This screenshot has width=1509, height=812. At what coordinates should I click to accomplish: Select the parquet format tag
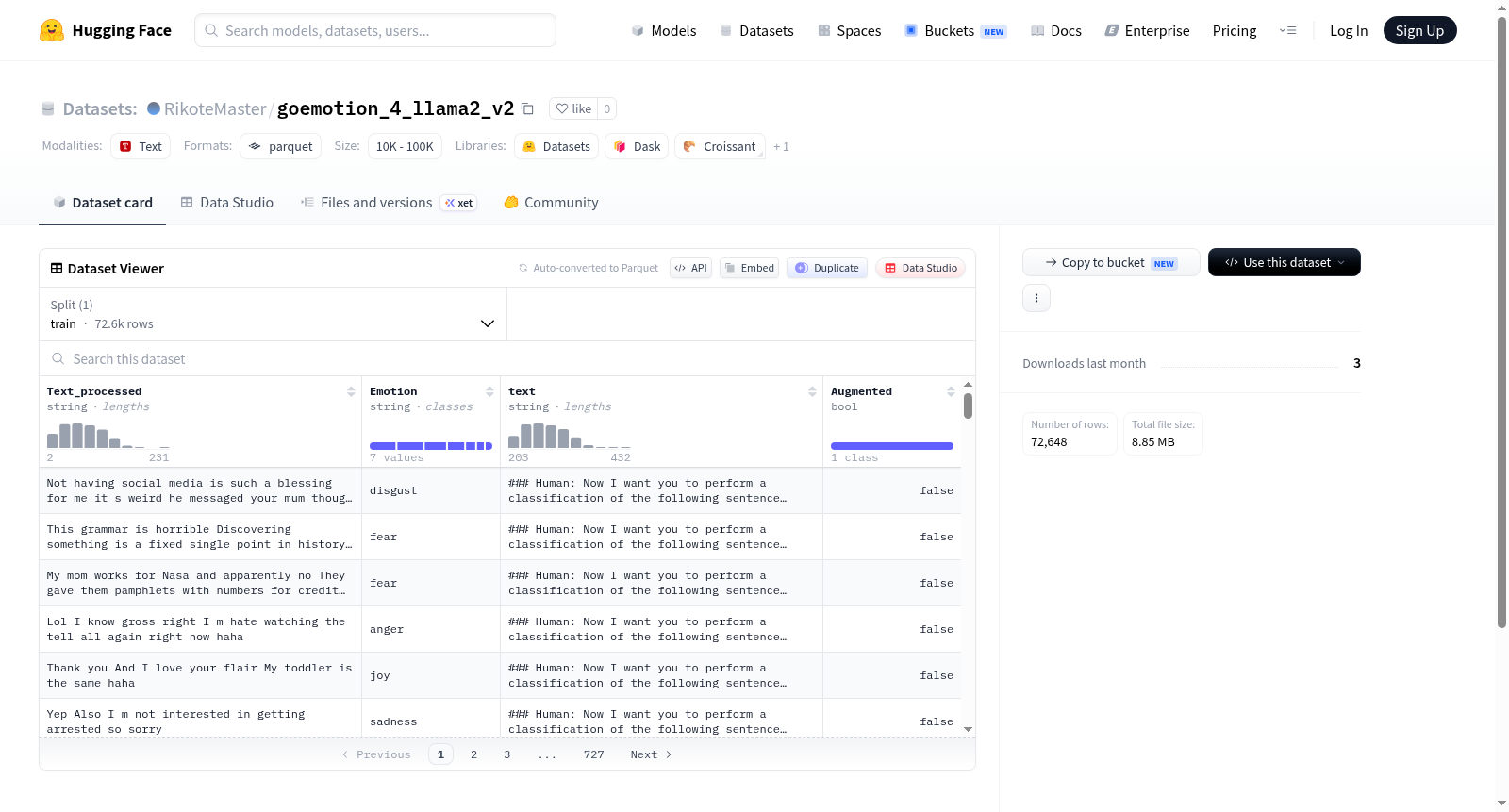click(280, 146)
